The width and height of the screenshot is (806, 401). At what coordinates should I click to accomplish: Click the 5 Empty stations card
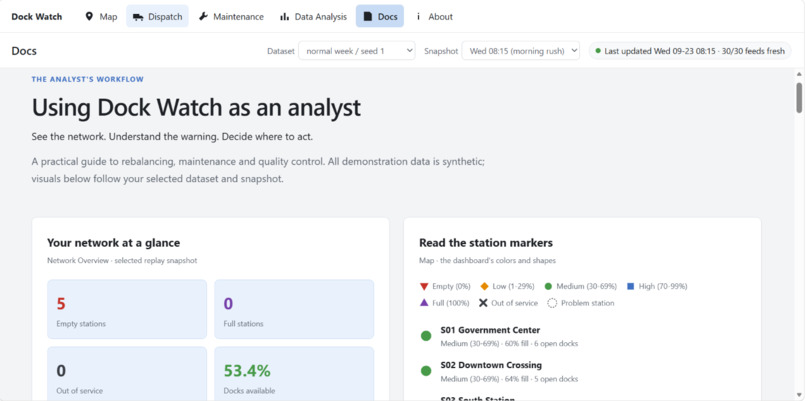(x=127, y=309)
